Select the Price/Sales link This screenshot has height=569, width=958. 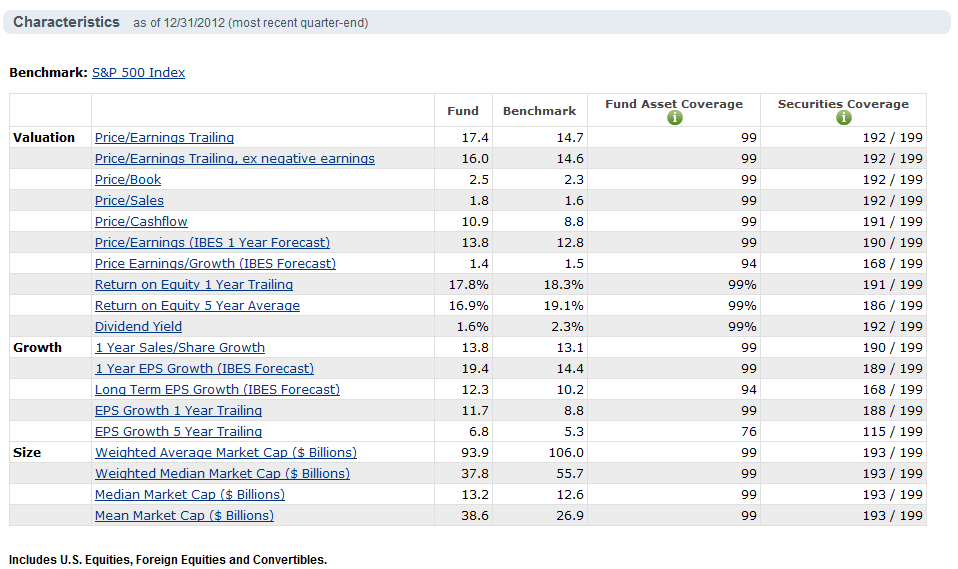[129, 201]
